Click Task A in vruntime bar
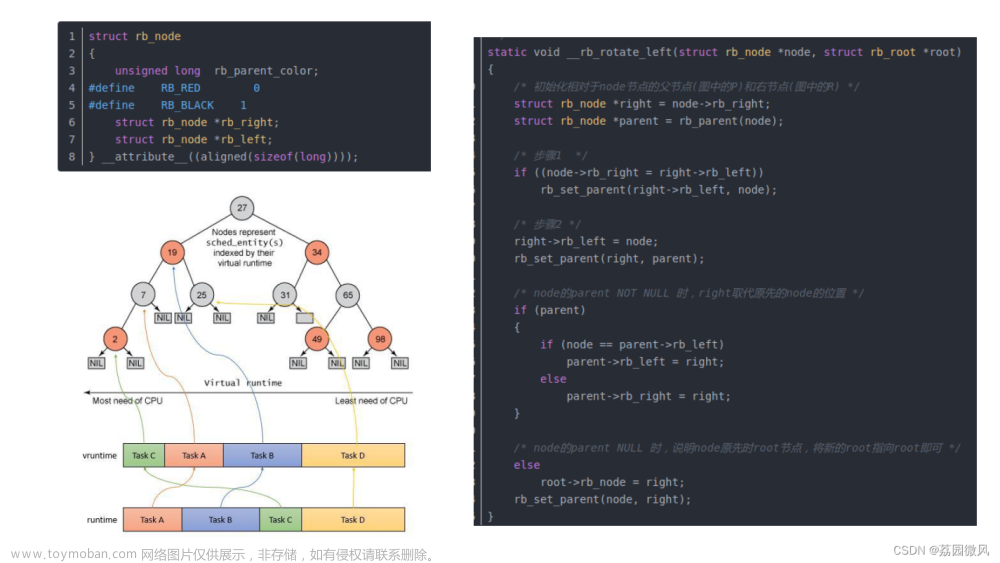The image size is (1000, 563). [194, 455]
